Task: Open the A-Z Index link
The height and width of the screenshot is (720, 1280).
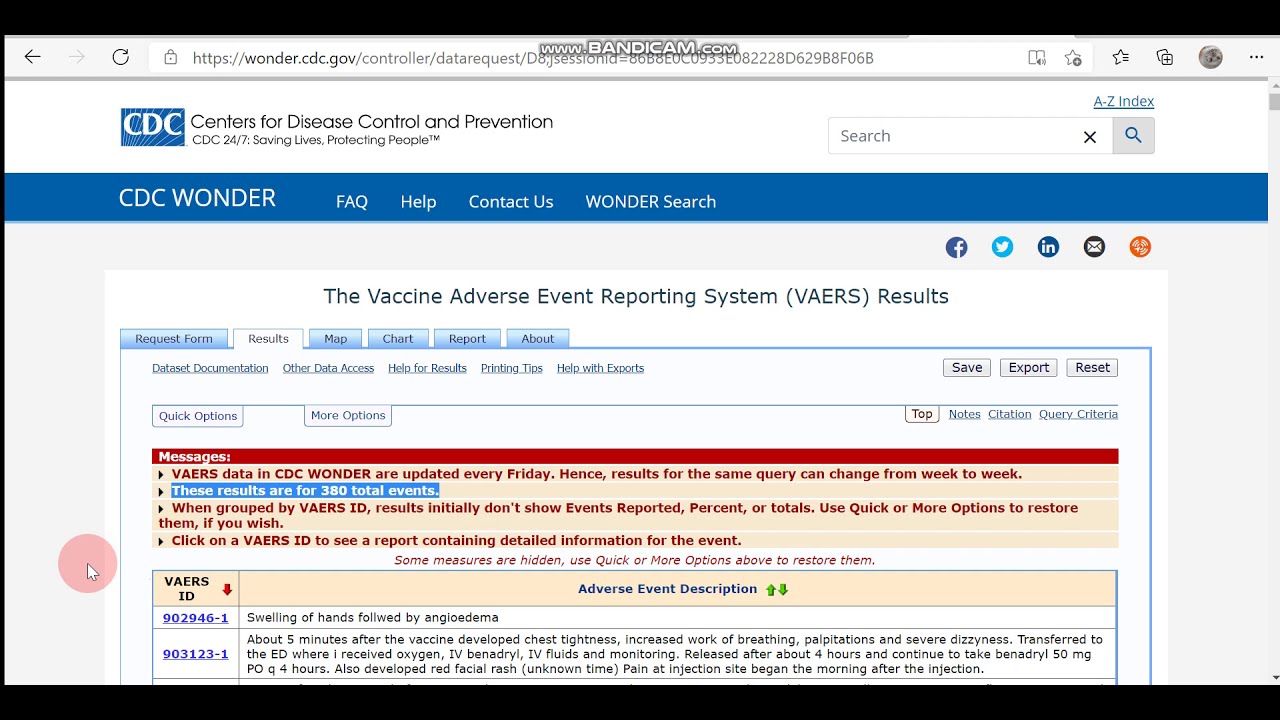Action: pos(1124,101)
